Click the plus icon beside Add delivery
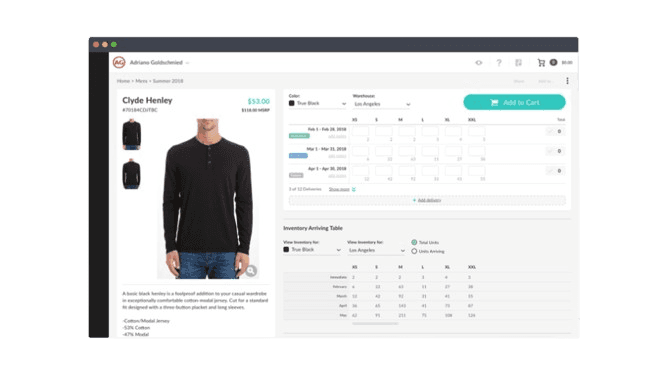667x374 pixels. [414, 200]
